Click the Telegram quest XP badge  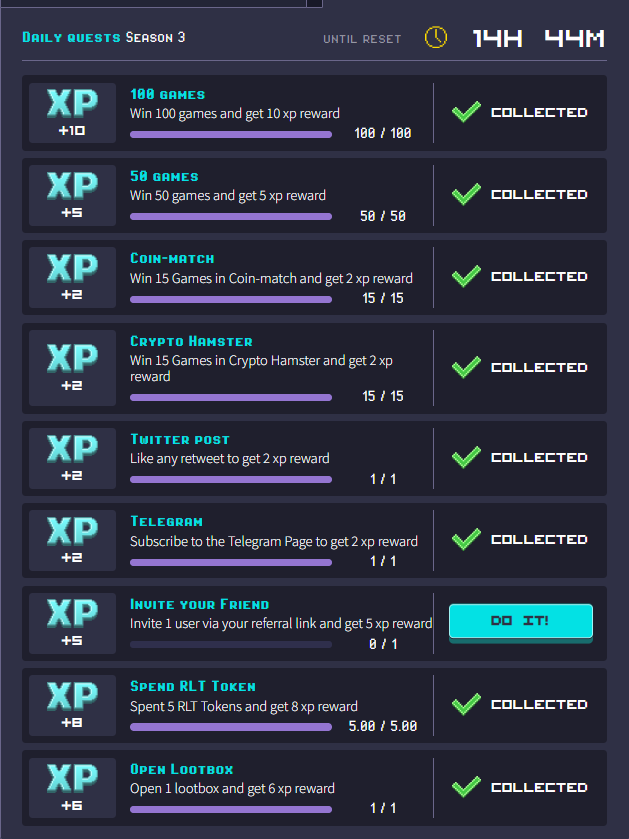coord(72,540)
